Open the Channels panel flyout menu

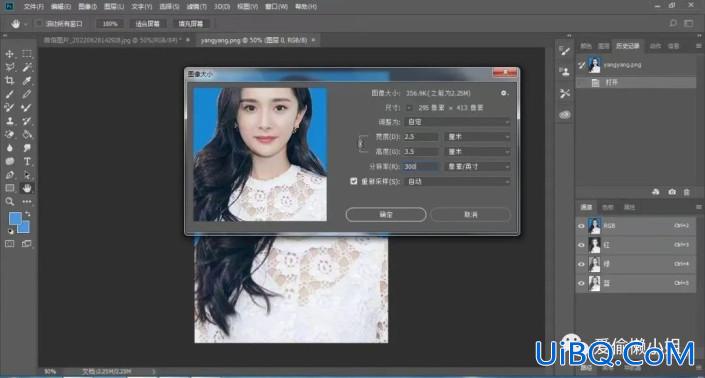[x=698, y=207]
